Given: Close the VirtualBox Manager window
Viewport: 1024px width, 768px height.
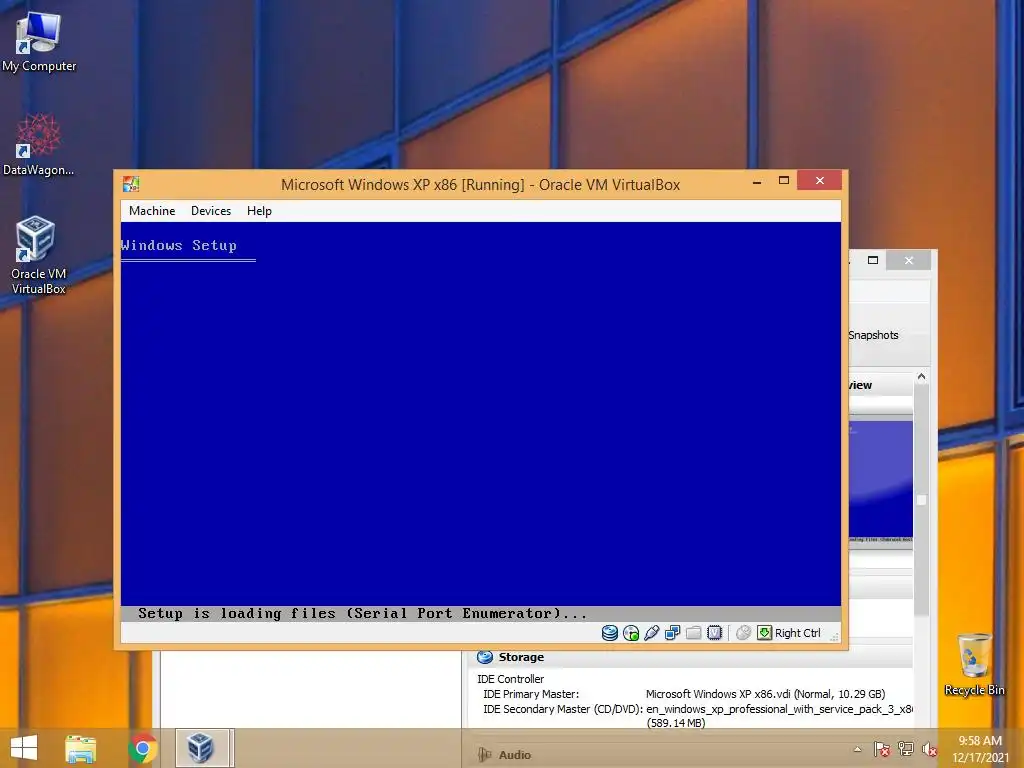Looking at the screenshot, I should pos(908,260).
